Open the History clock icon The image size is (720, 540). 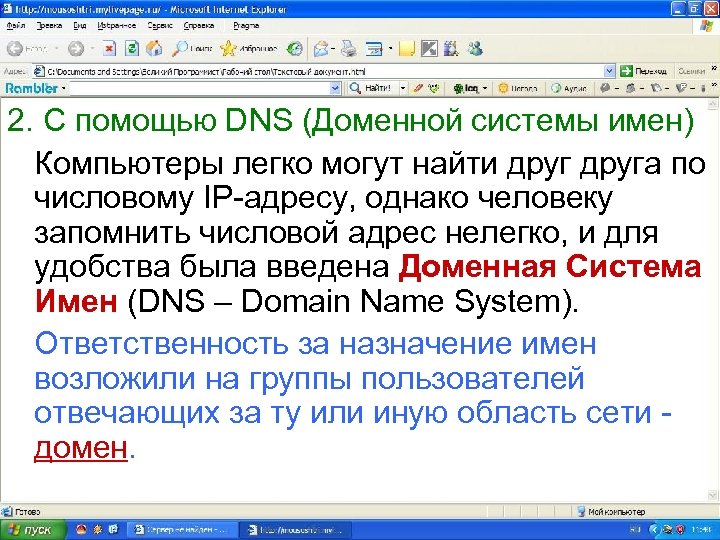point(294,48)
